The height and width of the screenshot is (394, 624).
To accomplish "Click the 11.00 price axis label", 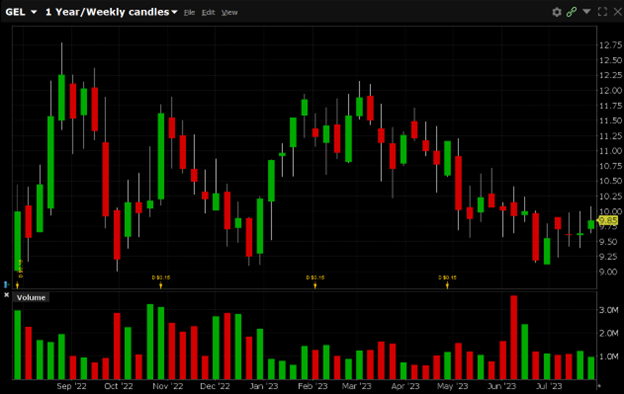I will [x=610, y=151].
